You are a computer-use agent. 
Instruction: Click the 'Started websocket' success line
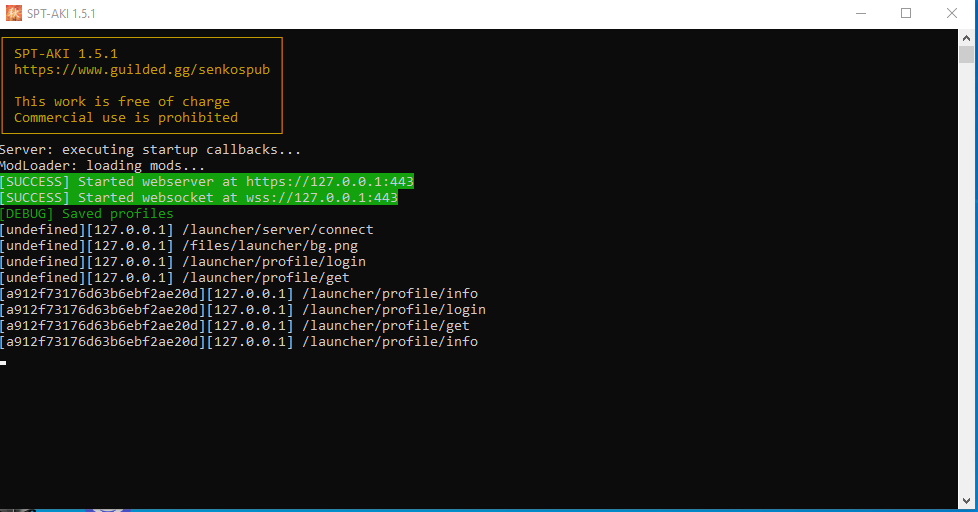(x=198, y=198)
